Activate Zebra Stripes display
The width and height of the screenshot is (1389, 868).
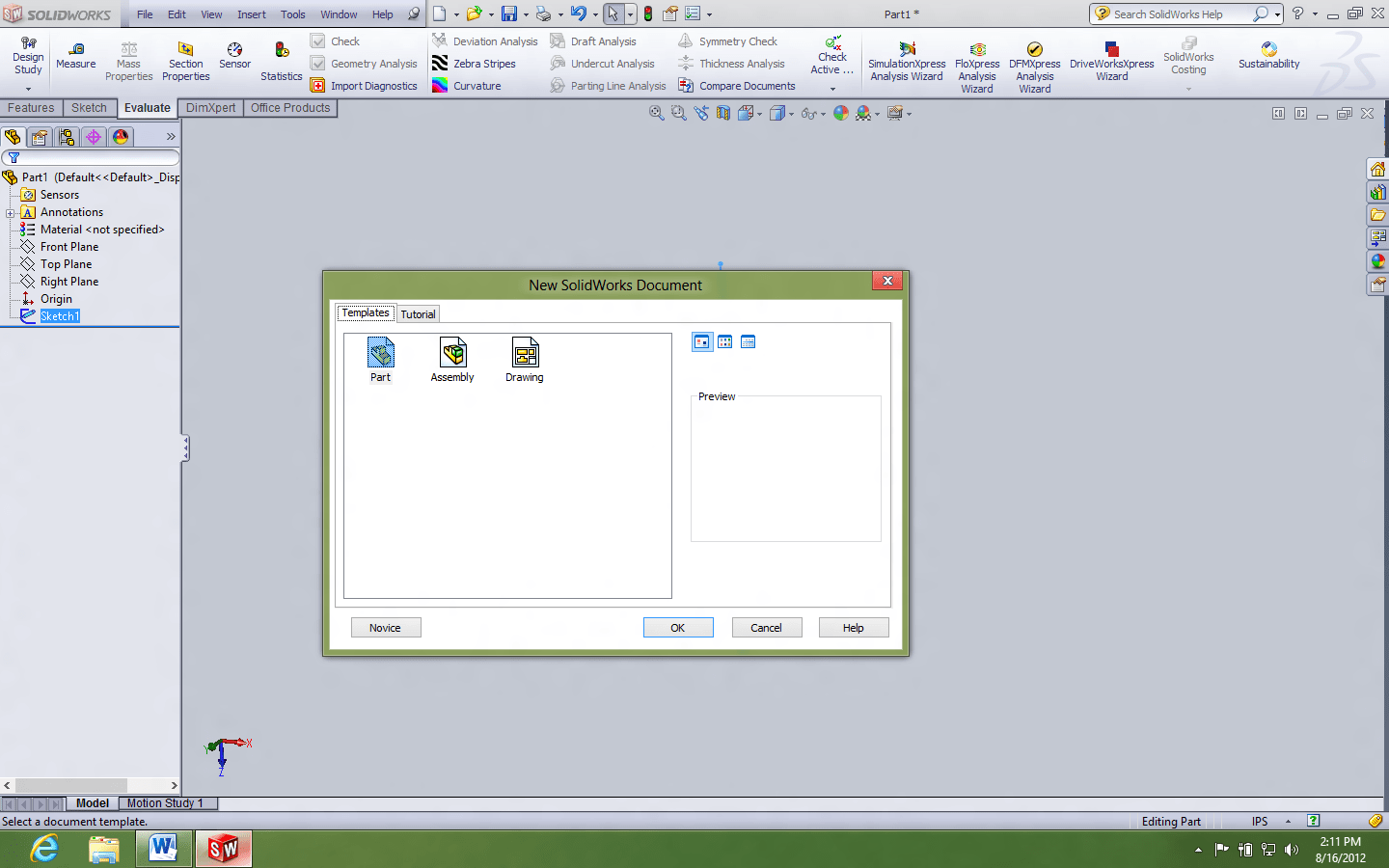click(474, 64)
